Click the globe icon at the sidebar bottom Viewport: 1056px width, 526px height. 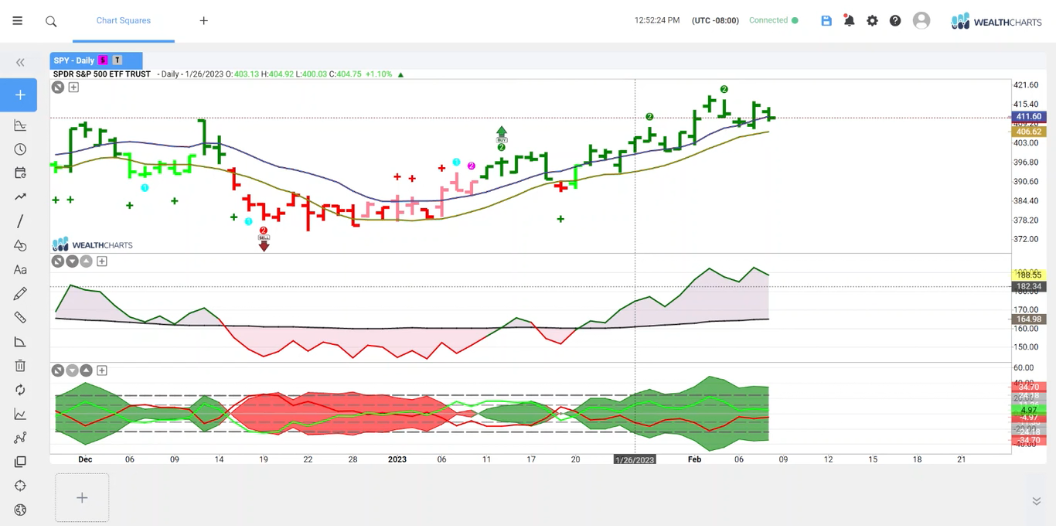tap(20, 509)
